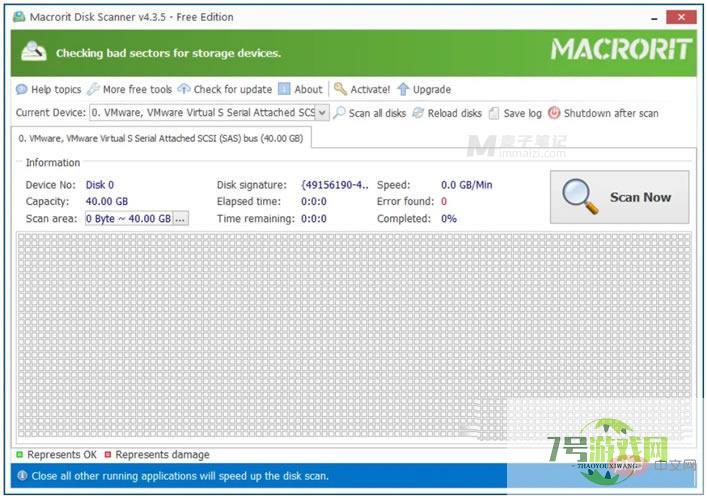
Task: Click the Macrorit app icon in title bar
Action: [19, 17]
